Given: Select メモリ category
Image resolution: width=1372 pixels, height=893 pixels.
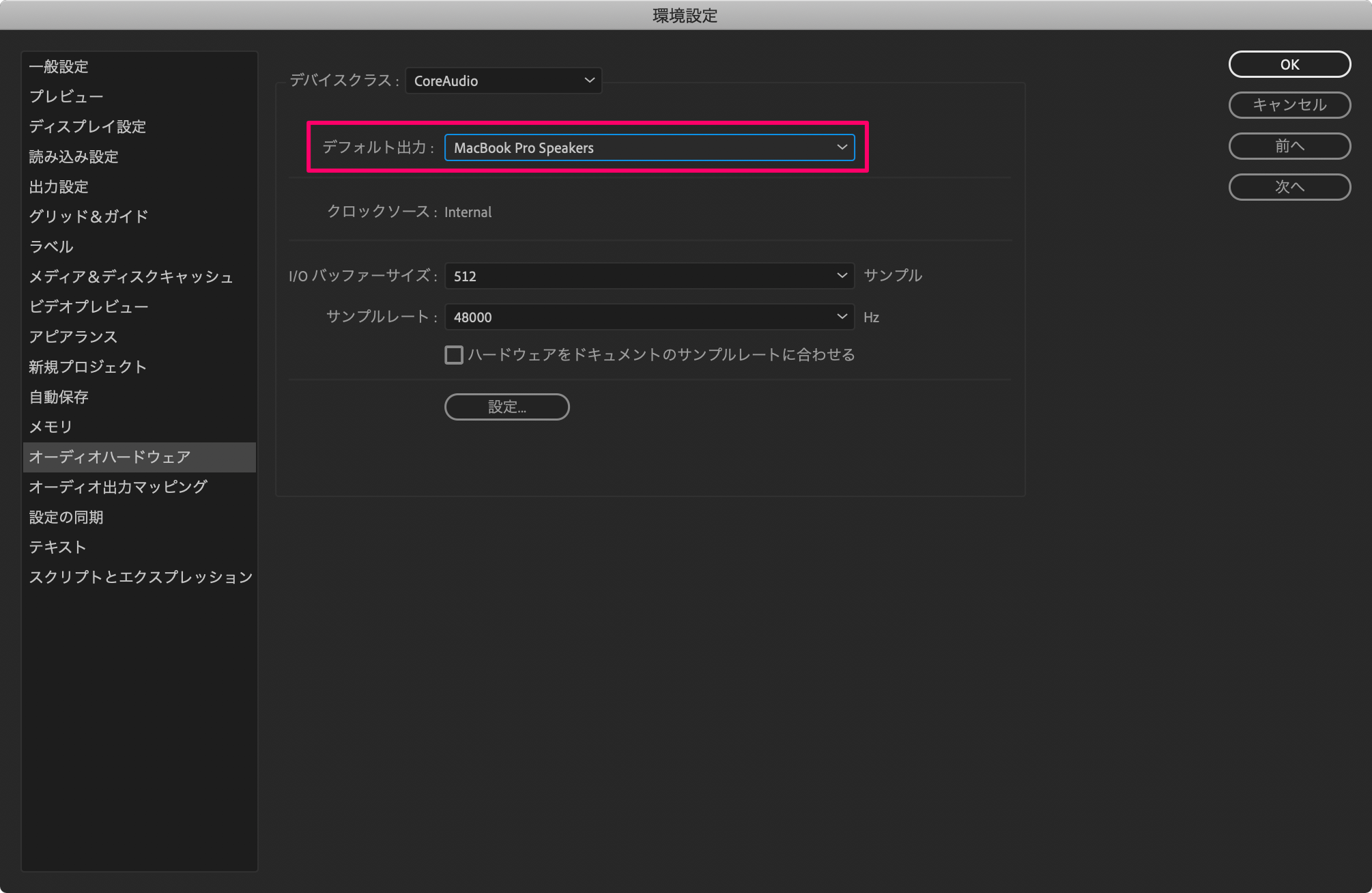Looking at the screenshot, I should tap(139, 427).
